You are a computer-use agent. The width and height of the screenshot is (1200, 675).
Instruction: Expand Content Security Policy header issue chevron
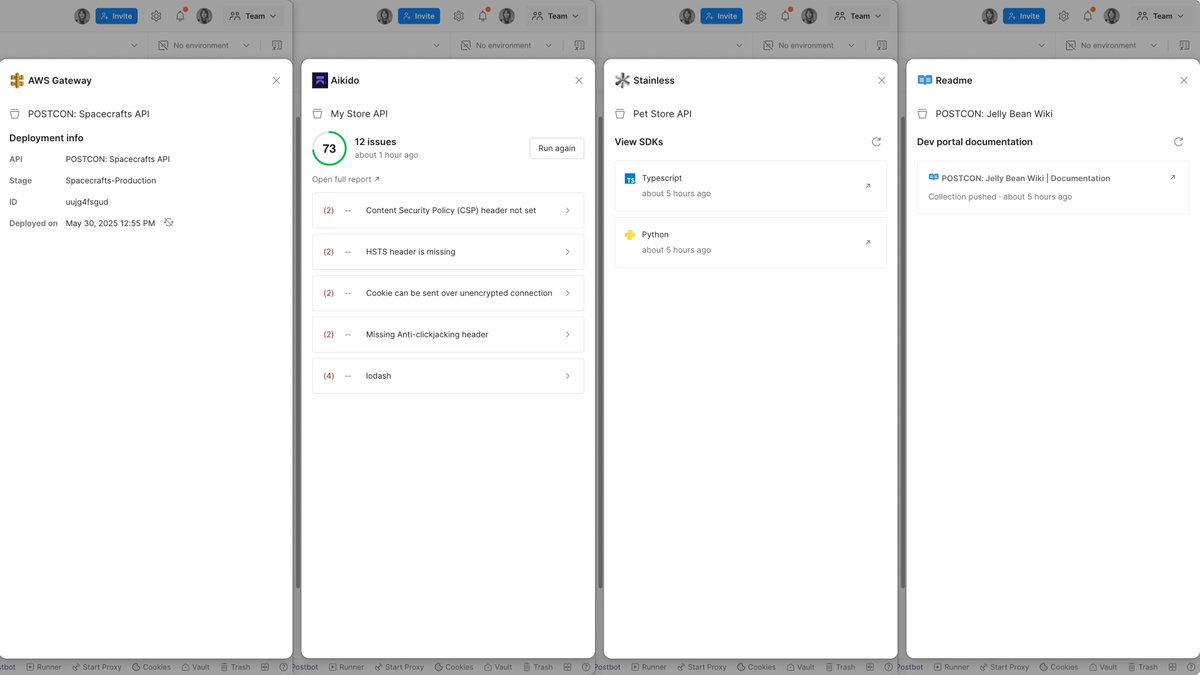click(567, 211)
